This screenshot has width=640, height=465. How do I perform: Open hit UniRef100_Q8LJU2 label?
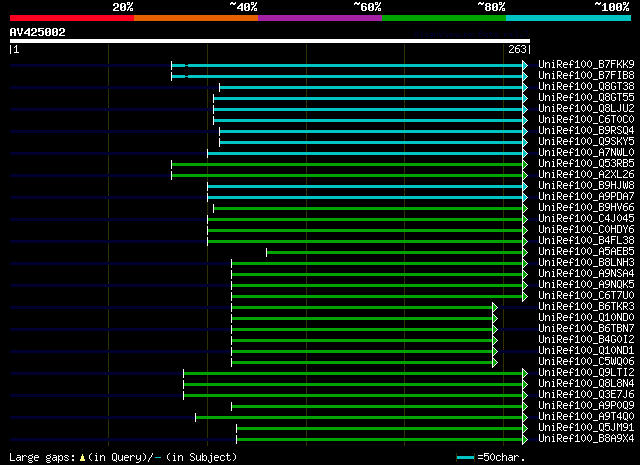pyautogui.click(x=586, y=109)
